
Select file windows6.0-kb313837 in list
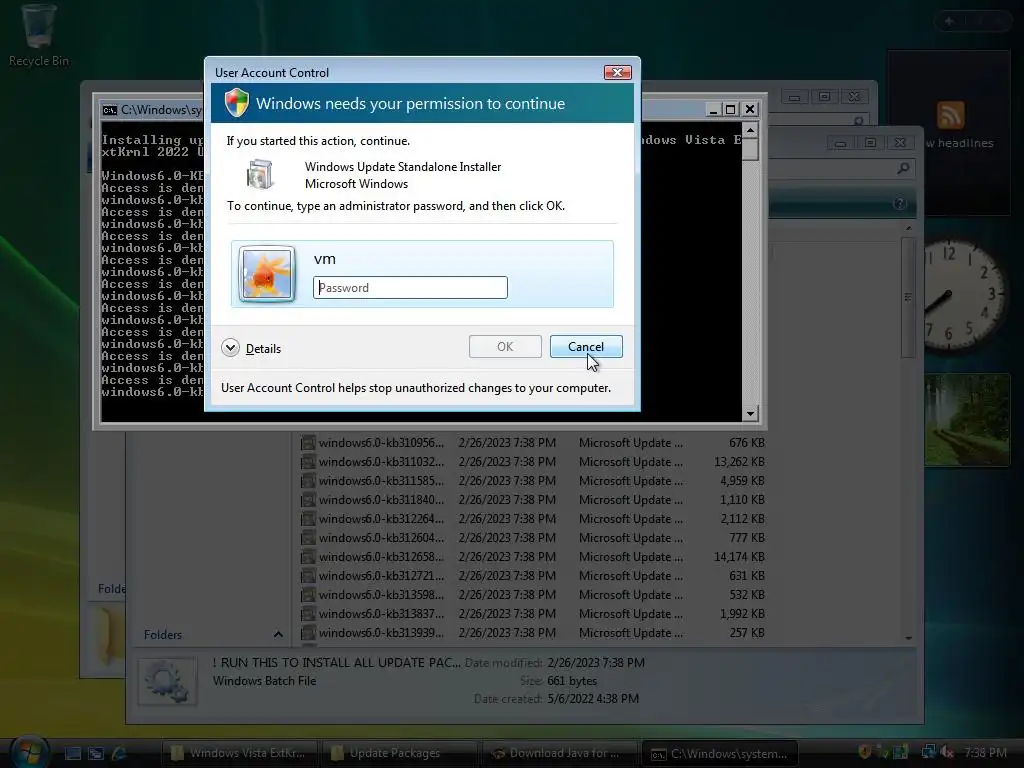(x=532, y=613)
